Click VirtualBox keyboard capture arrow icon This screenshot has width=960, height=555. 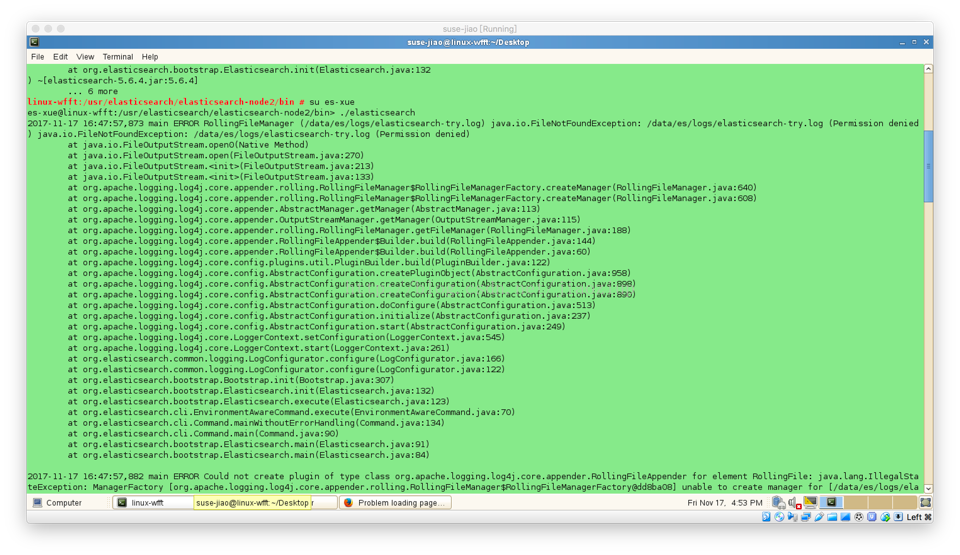[898, 517]
